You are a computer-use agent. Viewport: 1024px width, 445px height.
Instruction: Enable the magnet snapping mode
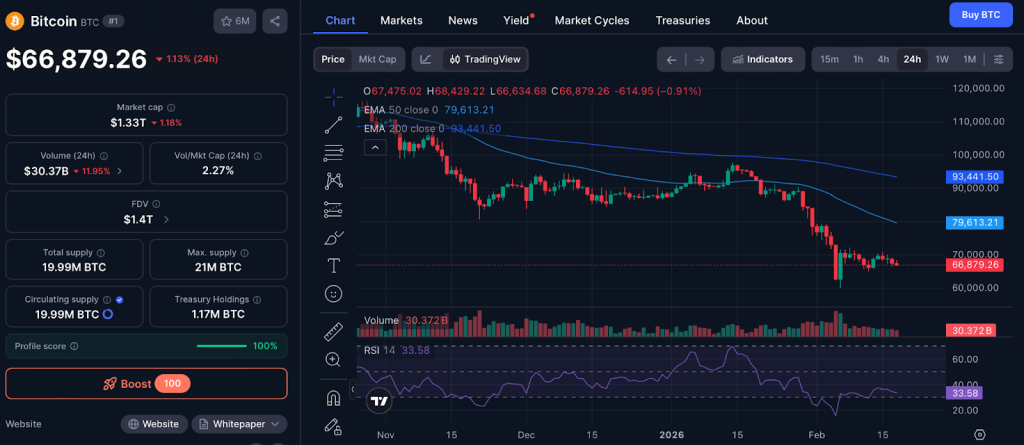click(x=334, y=397)
